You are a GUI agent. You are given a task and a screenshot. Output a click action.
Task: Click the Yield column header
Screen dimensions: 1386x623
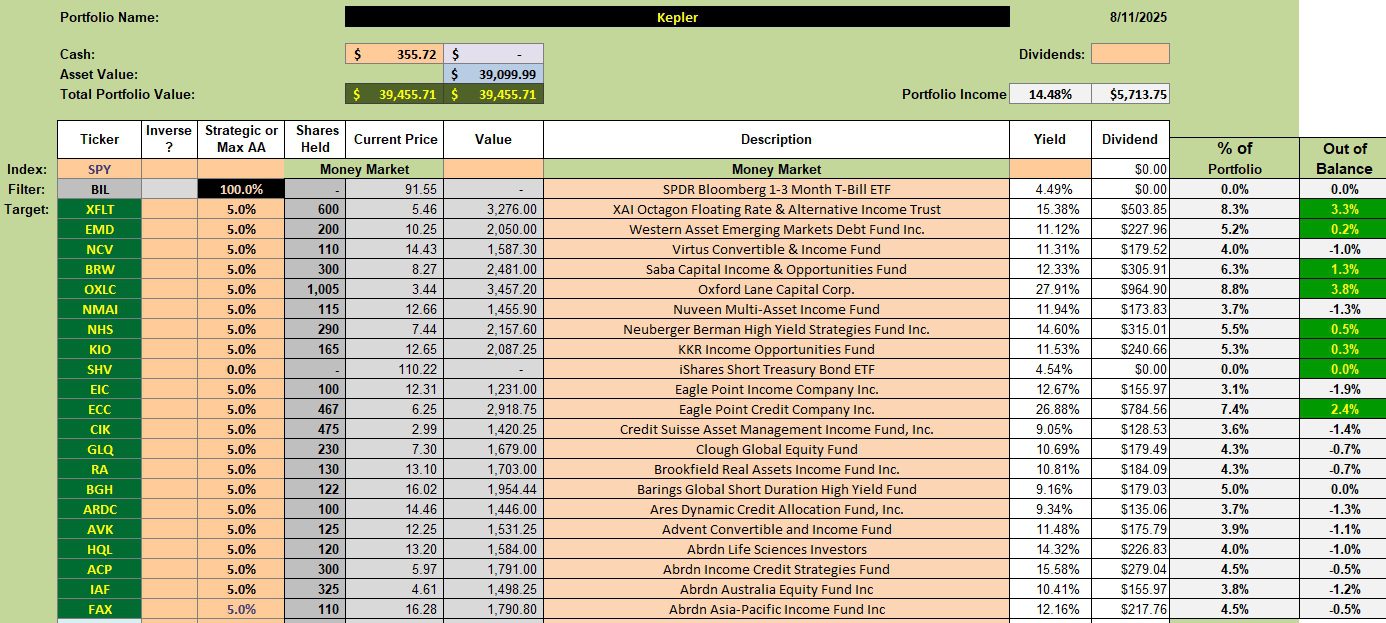pos(1050,139)
